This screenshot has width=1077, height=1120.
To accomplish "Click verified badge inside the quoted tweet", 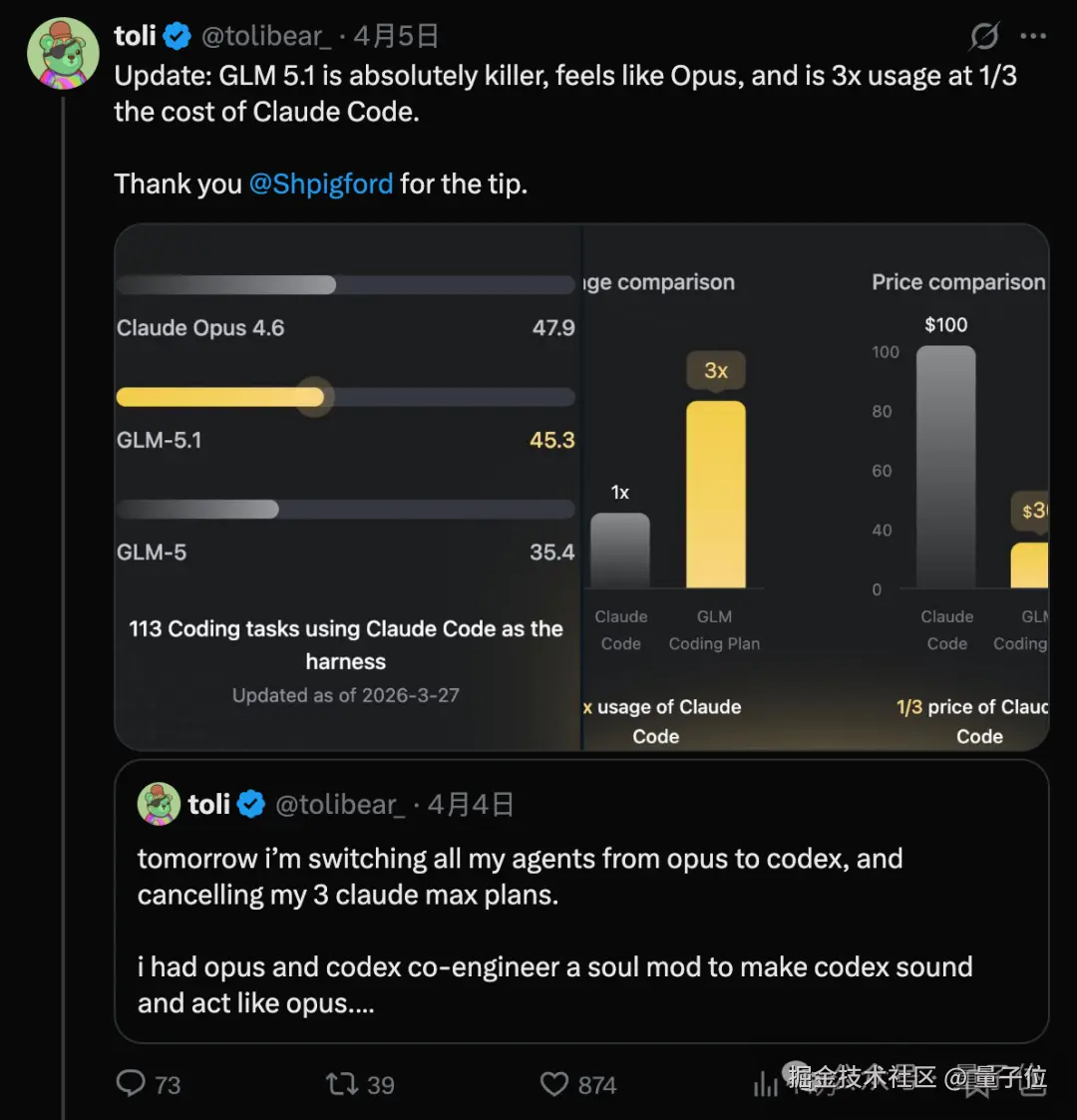I will (x=251, y=804).
